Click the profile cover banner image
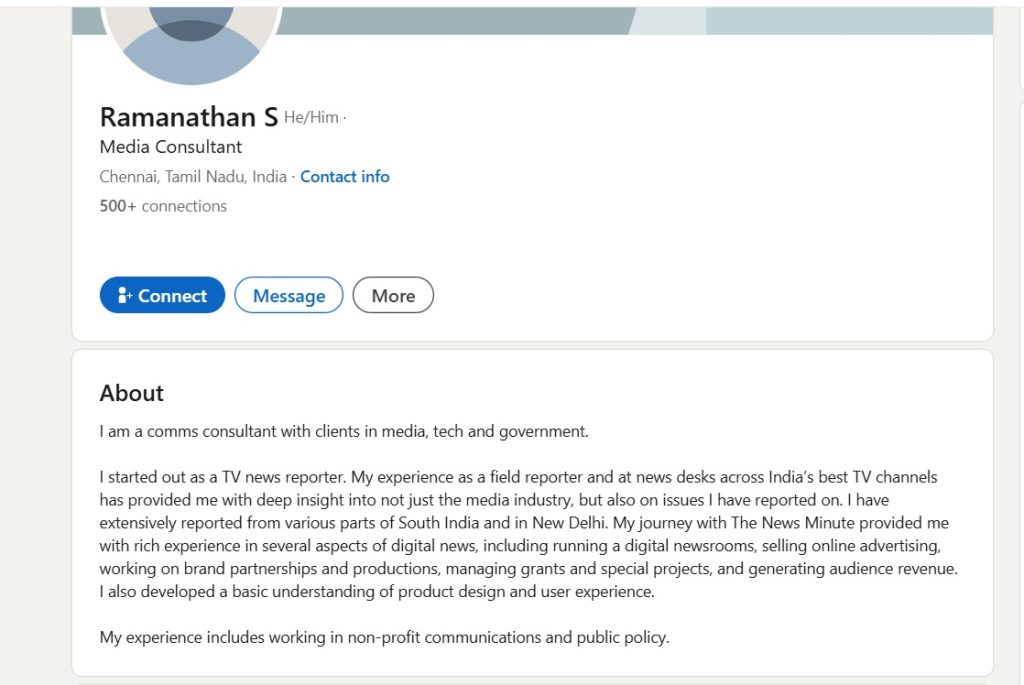Viewport: 1024px width, 685px height. click(450, 20)
